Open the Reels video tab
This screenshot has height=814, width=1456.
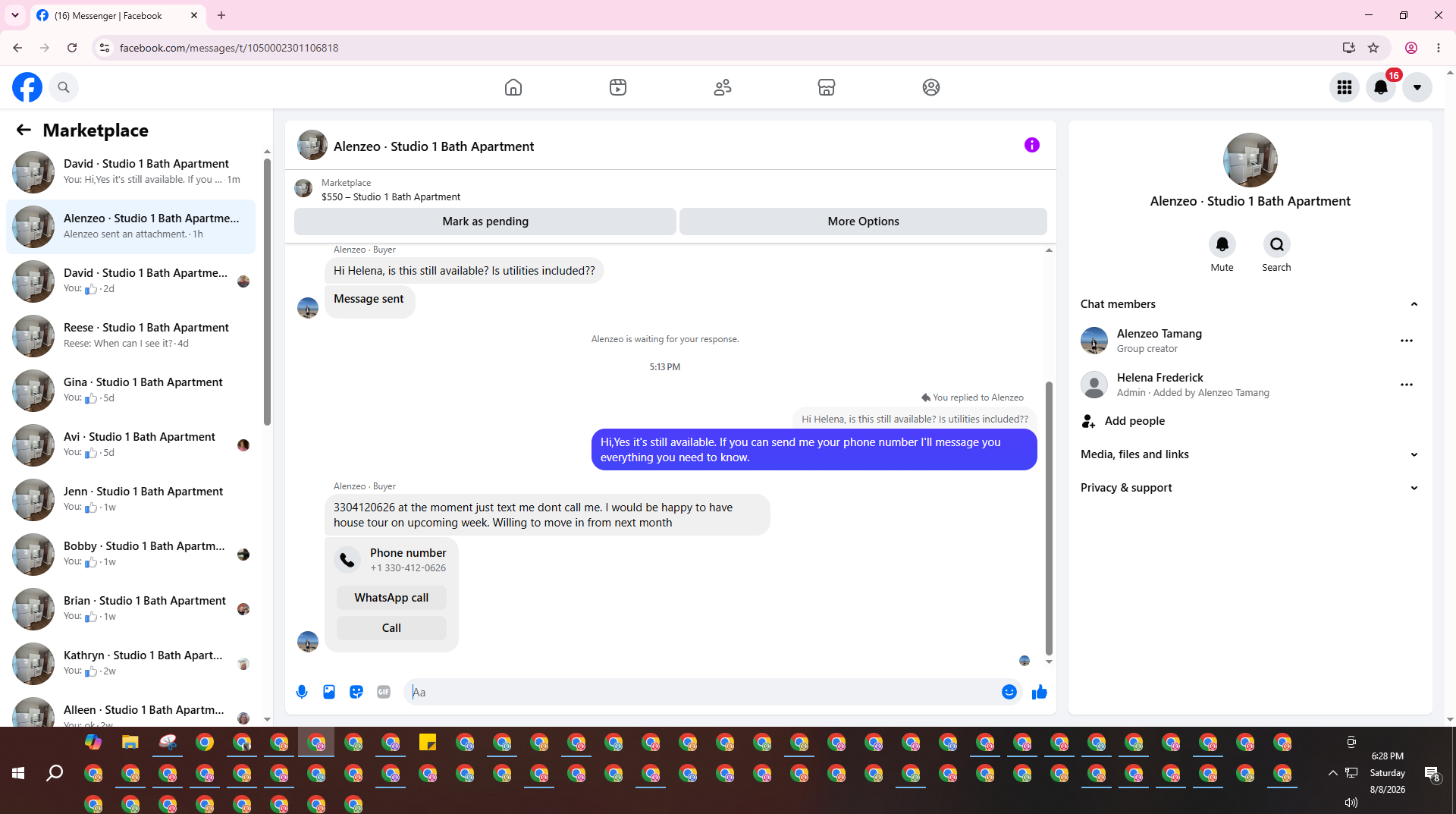click(x=618, y=87)
